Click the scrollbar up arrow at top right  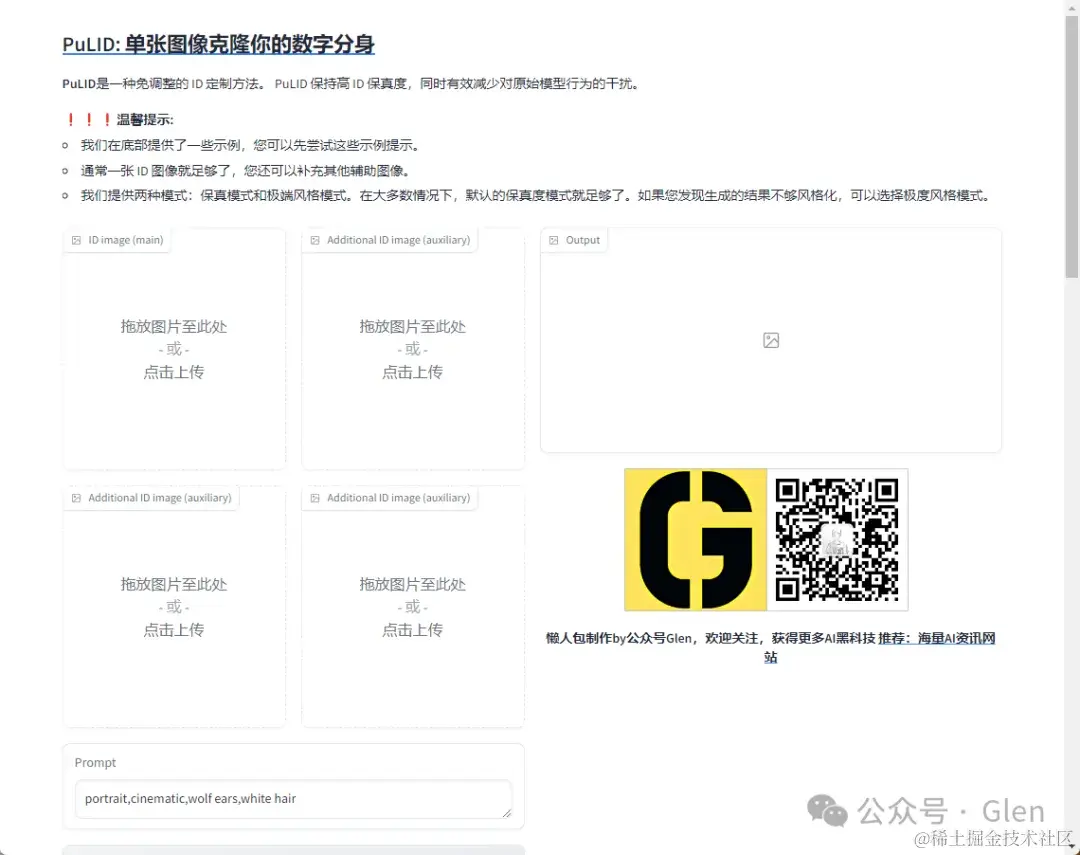(x=1071, y=8)
